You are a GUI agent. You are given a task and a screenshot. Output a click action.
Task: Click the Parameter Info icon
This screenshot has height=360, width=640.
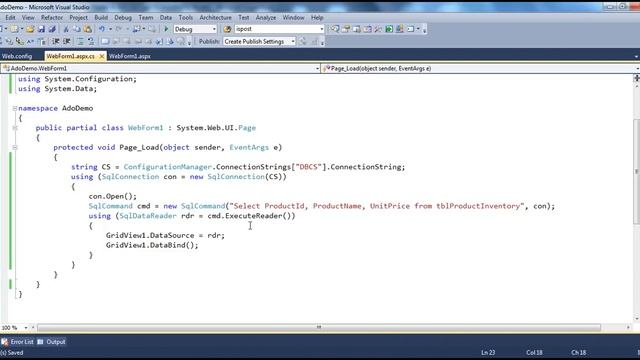(8, 41)
